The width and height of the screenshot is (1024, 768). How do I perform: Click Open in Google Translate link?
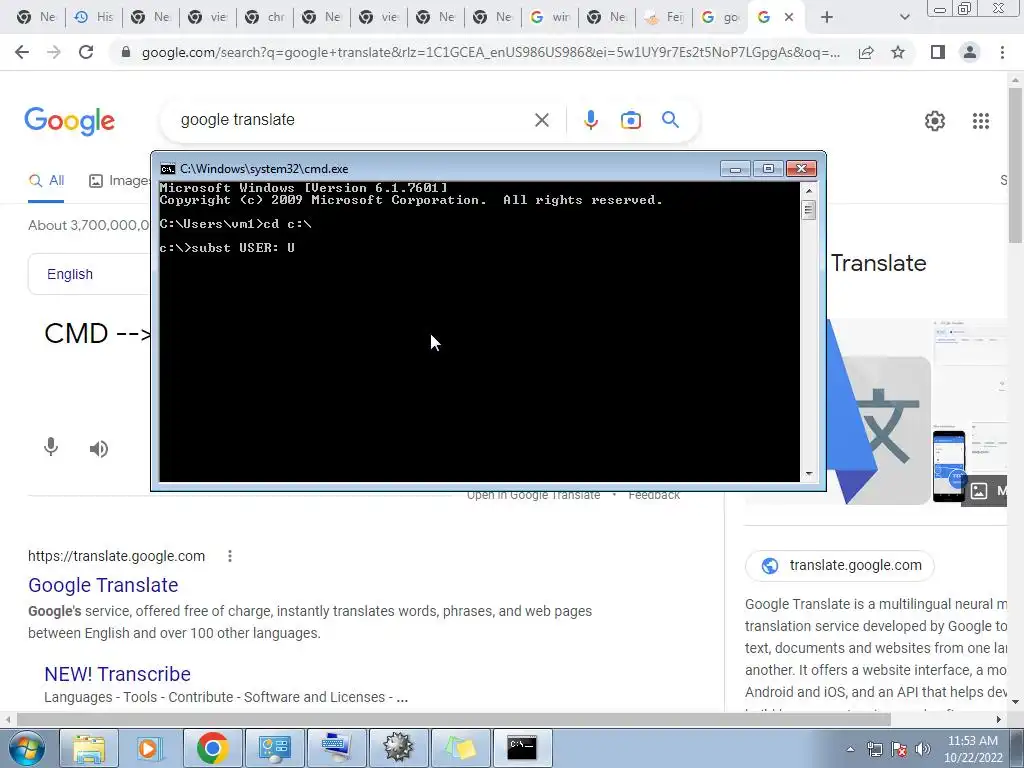533,496
